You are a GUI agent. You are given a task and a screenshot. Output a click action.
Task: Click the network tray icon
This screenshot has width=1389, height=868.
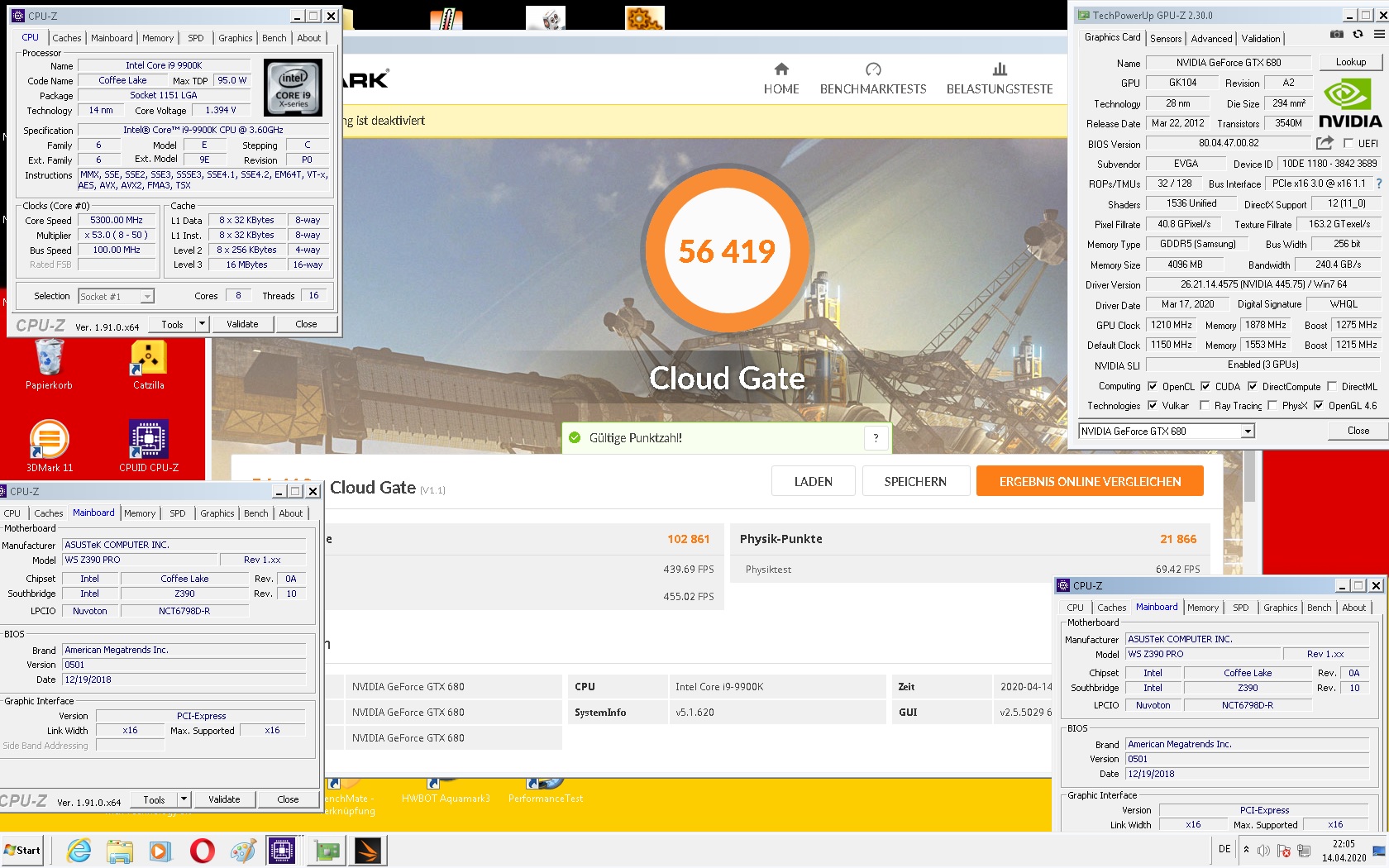coord(1304,851)
